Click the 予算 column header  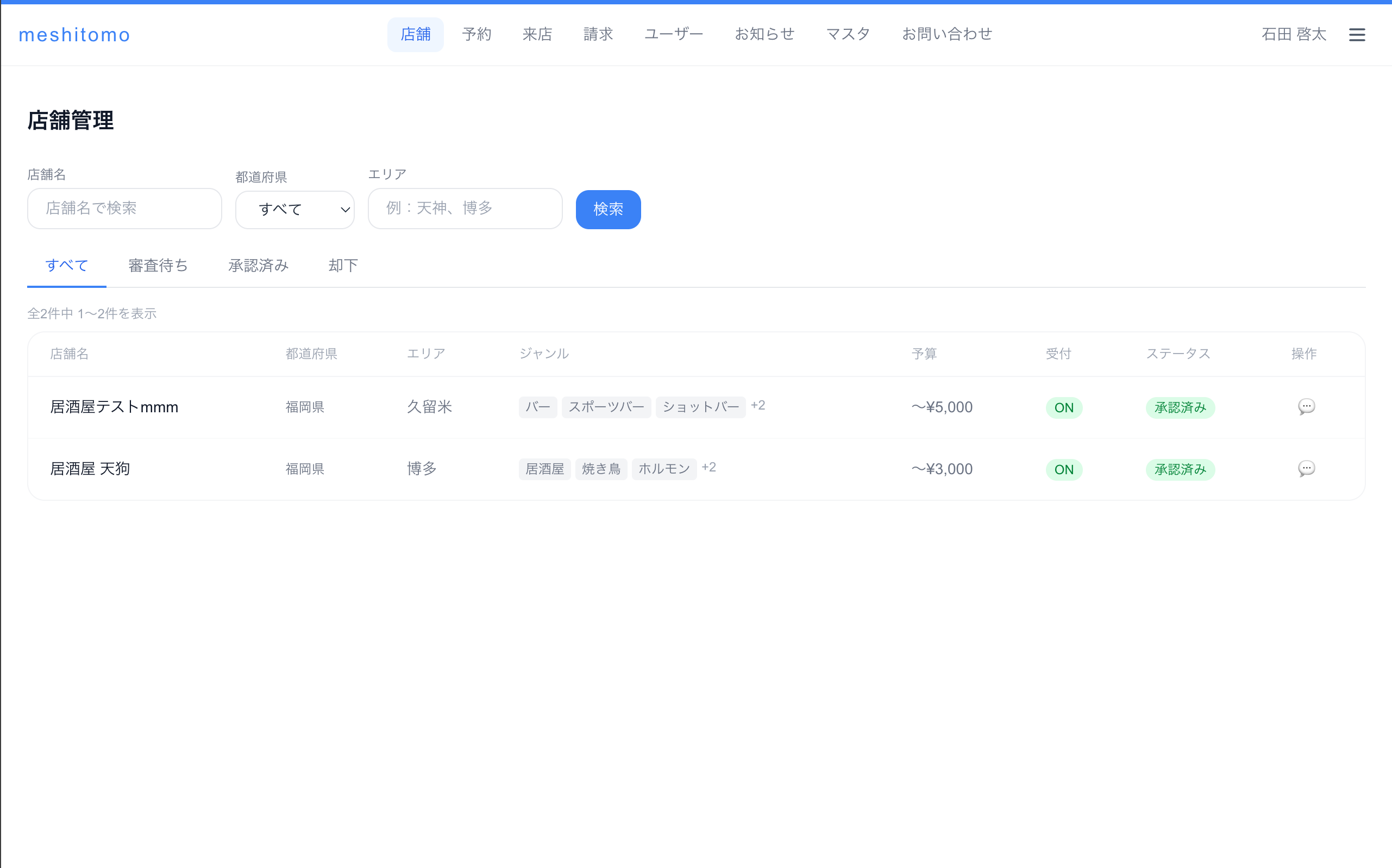point(924,354)
